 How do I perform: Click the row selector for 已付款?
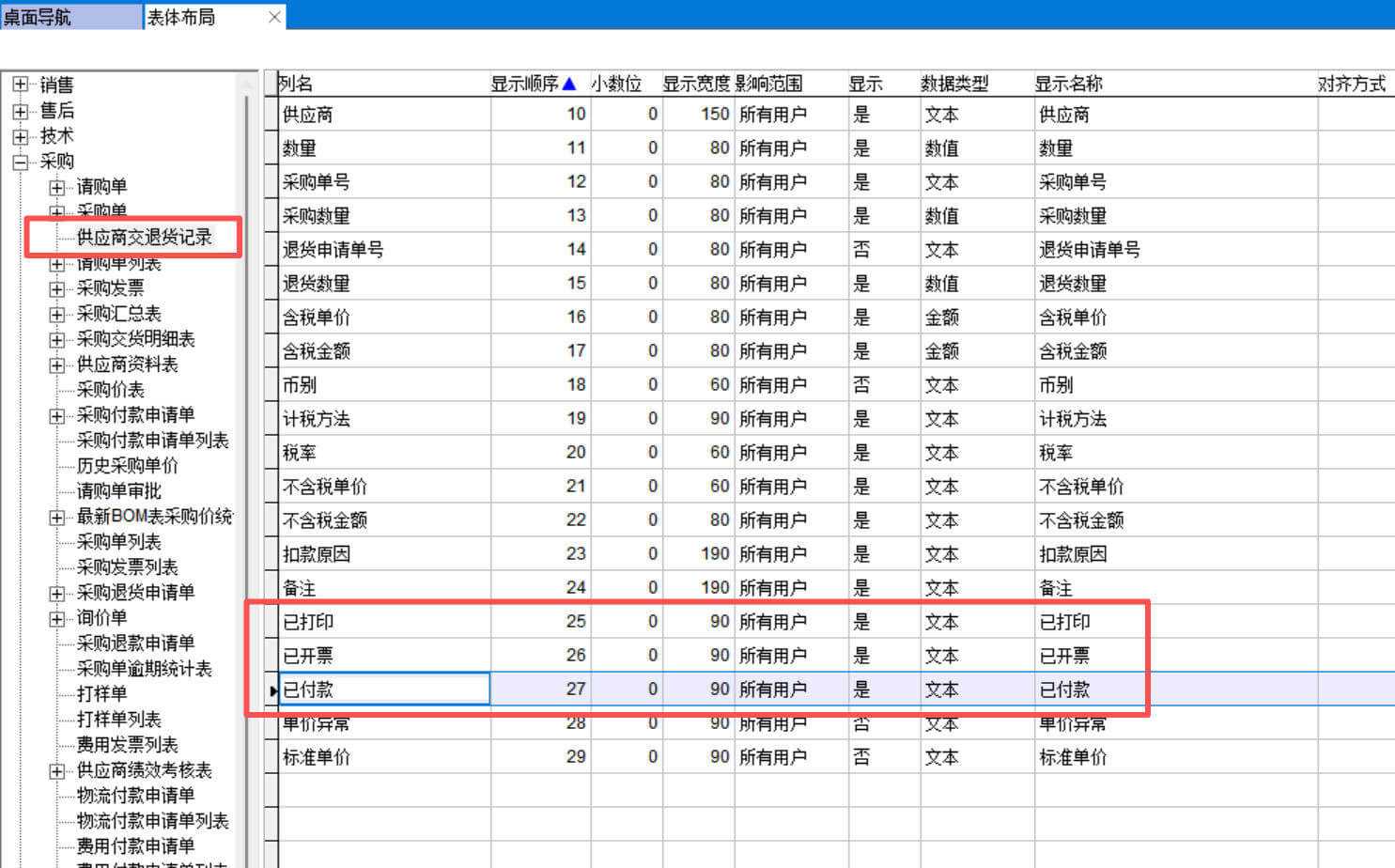coord(271,690)
